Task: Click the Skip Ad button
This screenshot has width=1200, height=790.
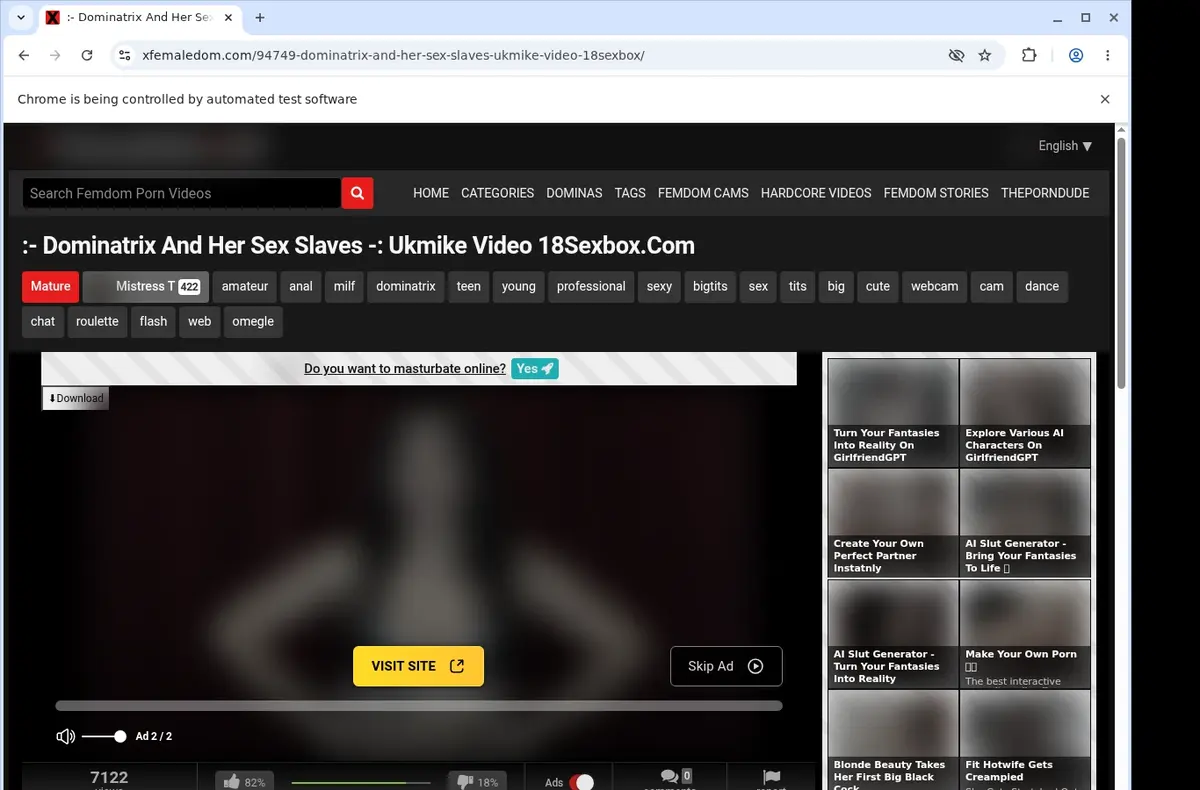Action: 726,666
